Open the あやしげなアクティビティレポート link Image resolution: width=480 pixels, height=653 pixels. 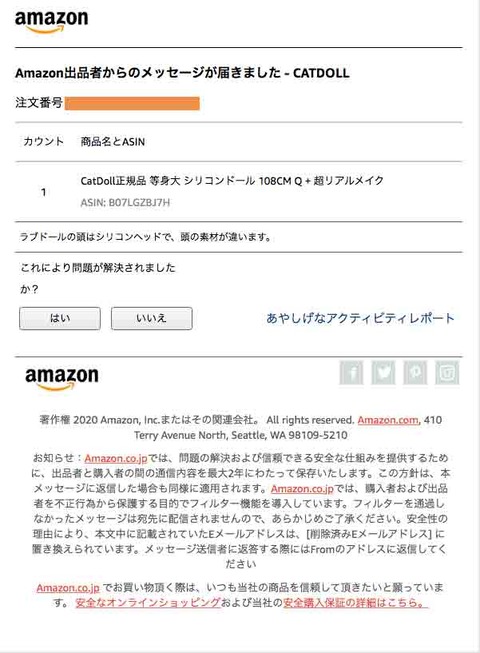[360, 318]
